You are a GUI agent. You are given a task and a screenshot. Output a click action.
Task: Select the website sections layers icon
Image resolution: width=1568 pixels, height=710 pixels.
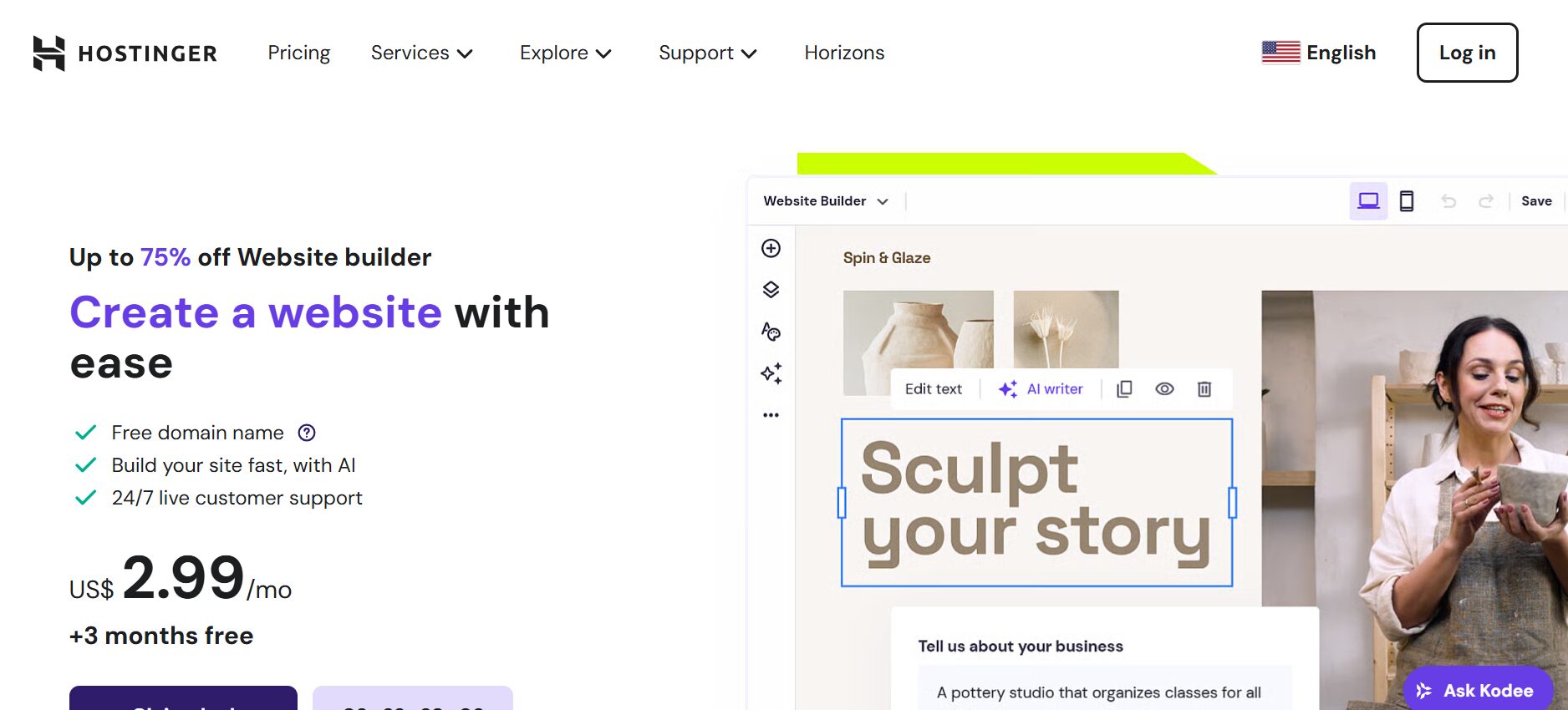click(x=771, y=290)
